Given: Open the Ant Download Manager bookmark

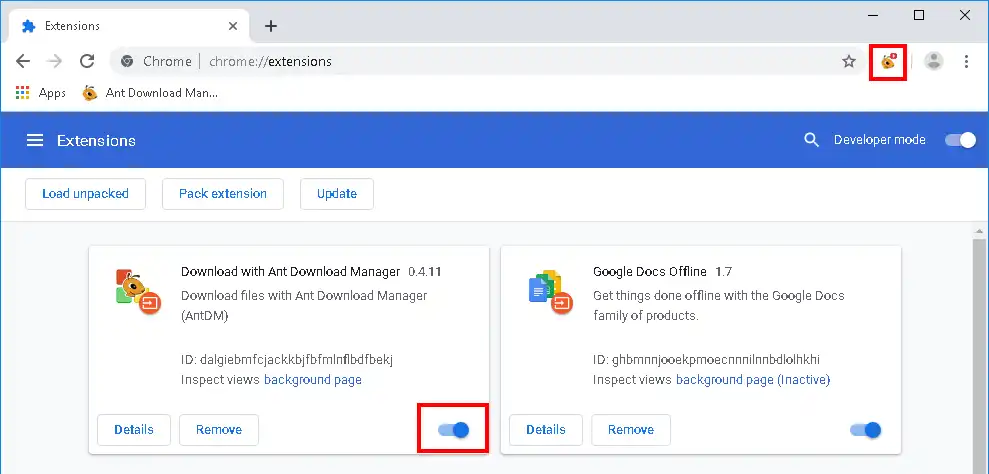Looking at the screenshot, I should tap(150, 93).
